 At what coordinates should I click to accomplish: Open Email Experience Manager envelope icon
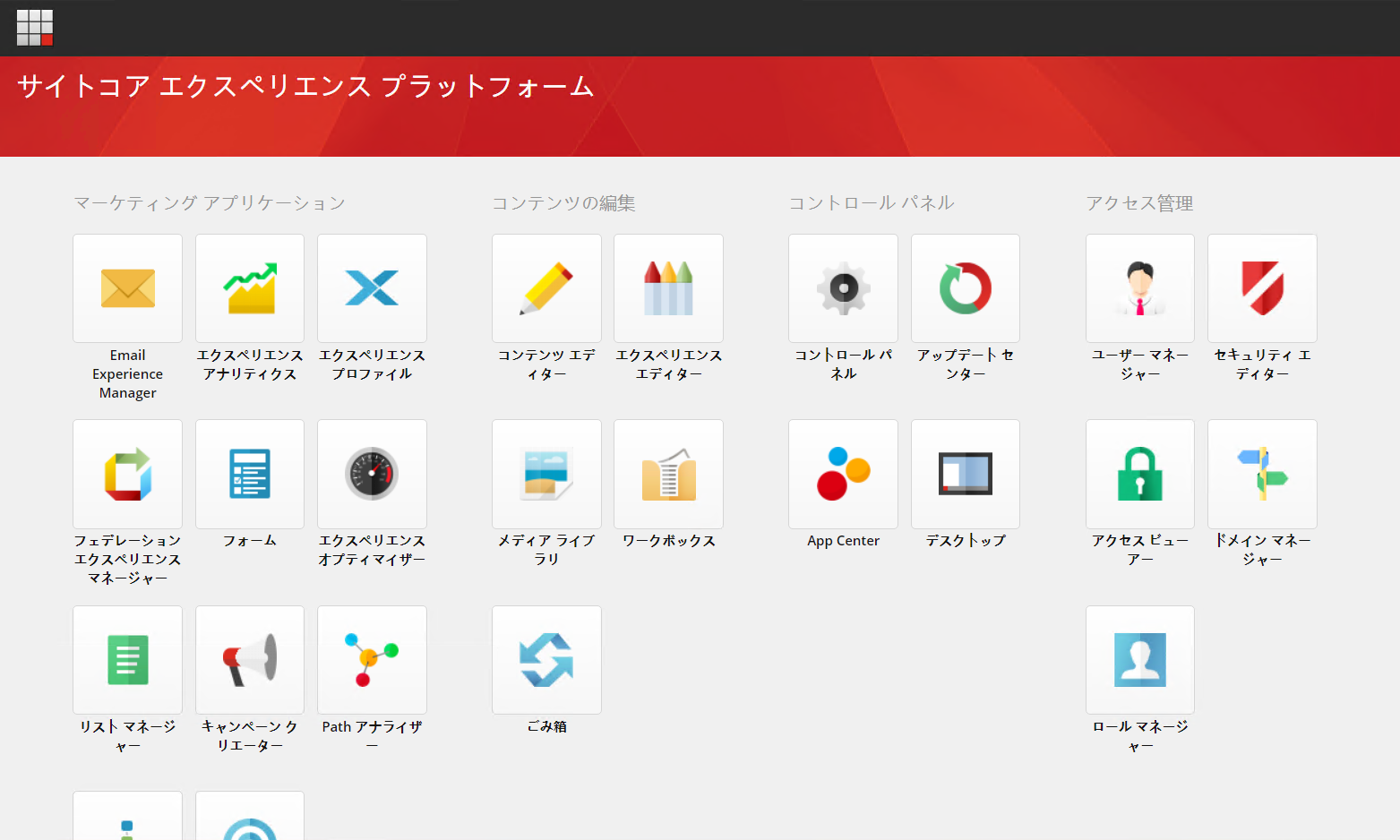coord(127,288)
